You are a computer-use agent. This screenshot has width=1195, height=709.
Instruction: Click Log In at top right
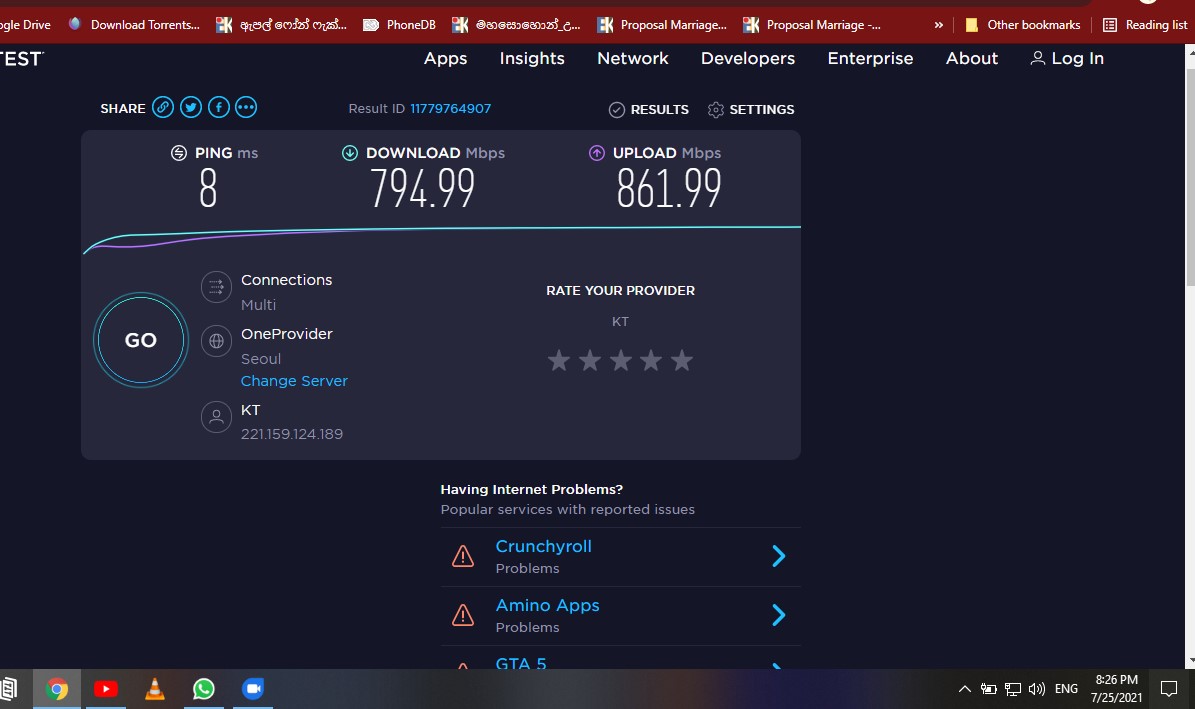click(1067, 59)
